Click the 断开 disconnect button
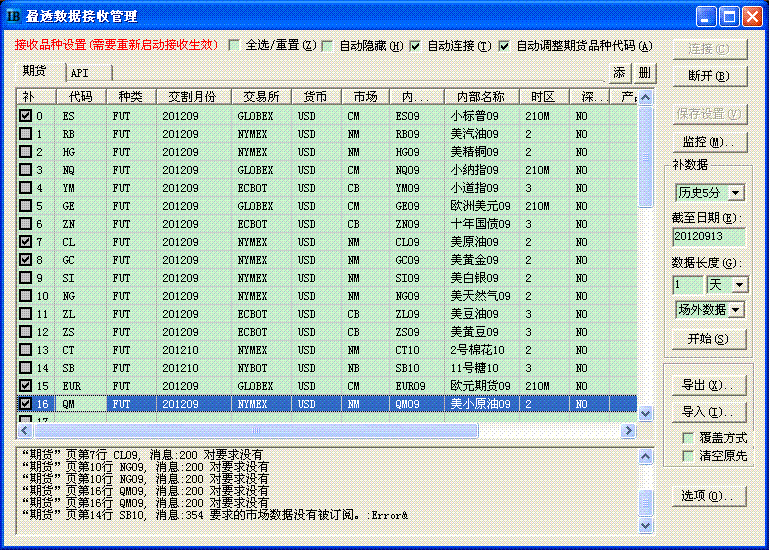The height and width of the screenshot is (550, 769). 709,76
